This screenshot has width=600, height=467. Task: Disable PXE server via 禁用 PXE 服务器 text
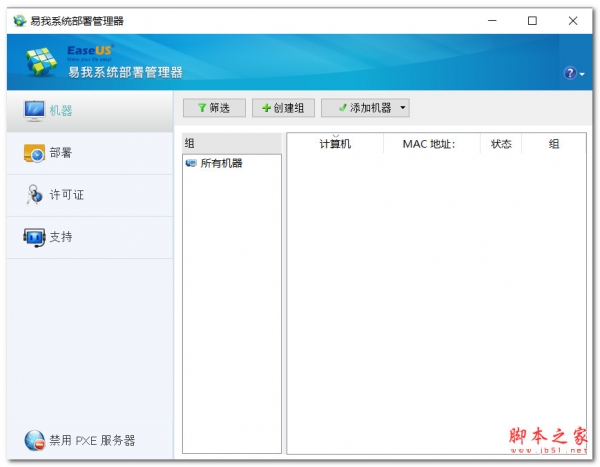[x=92, y=441]
